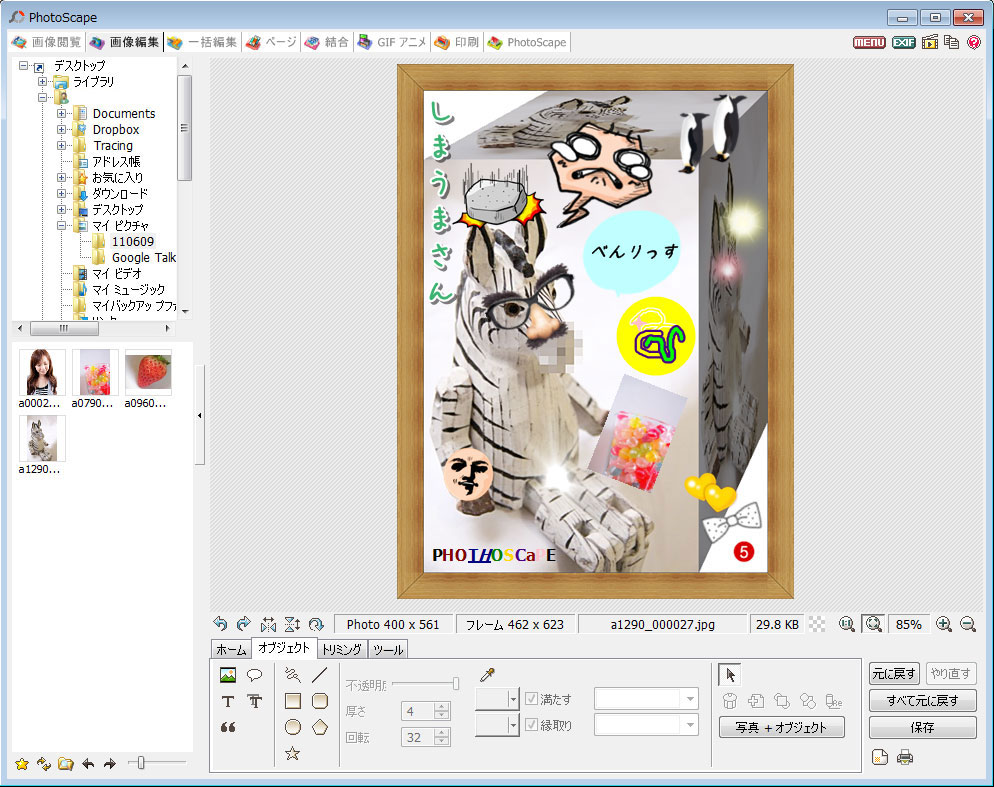
Task: Select the rich text tool
Action: point(255,701)
